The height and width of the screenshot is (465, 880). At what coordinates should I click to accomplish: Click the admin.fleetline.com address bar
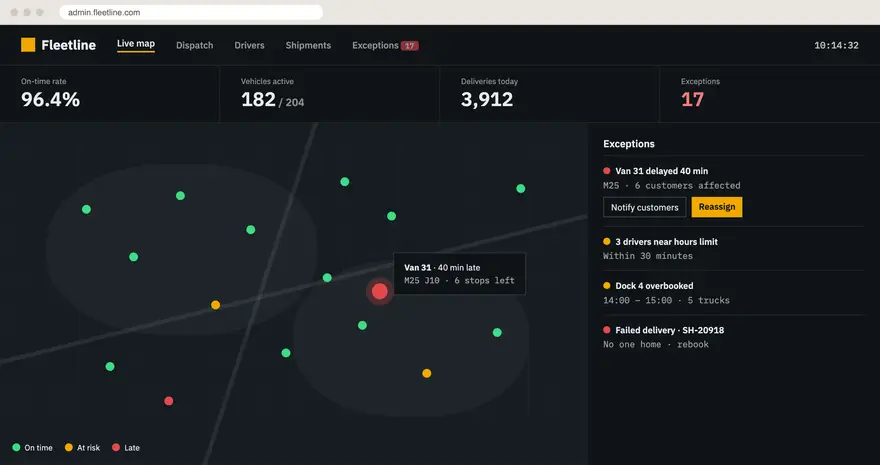(191, 12)
